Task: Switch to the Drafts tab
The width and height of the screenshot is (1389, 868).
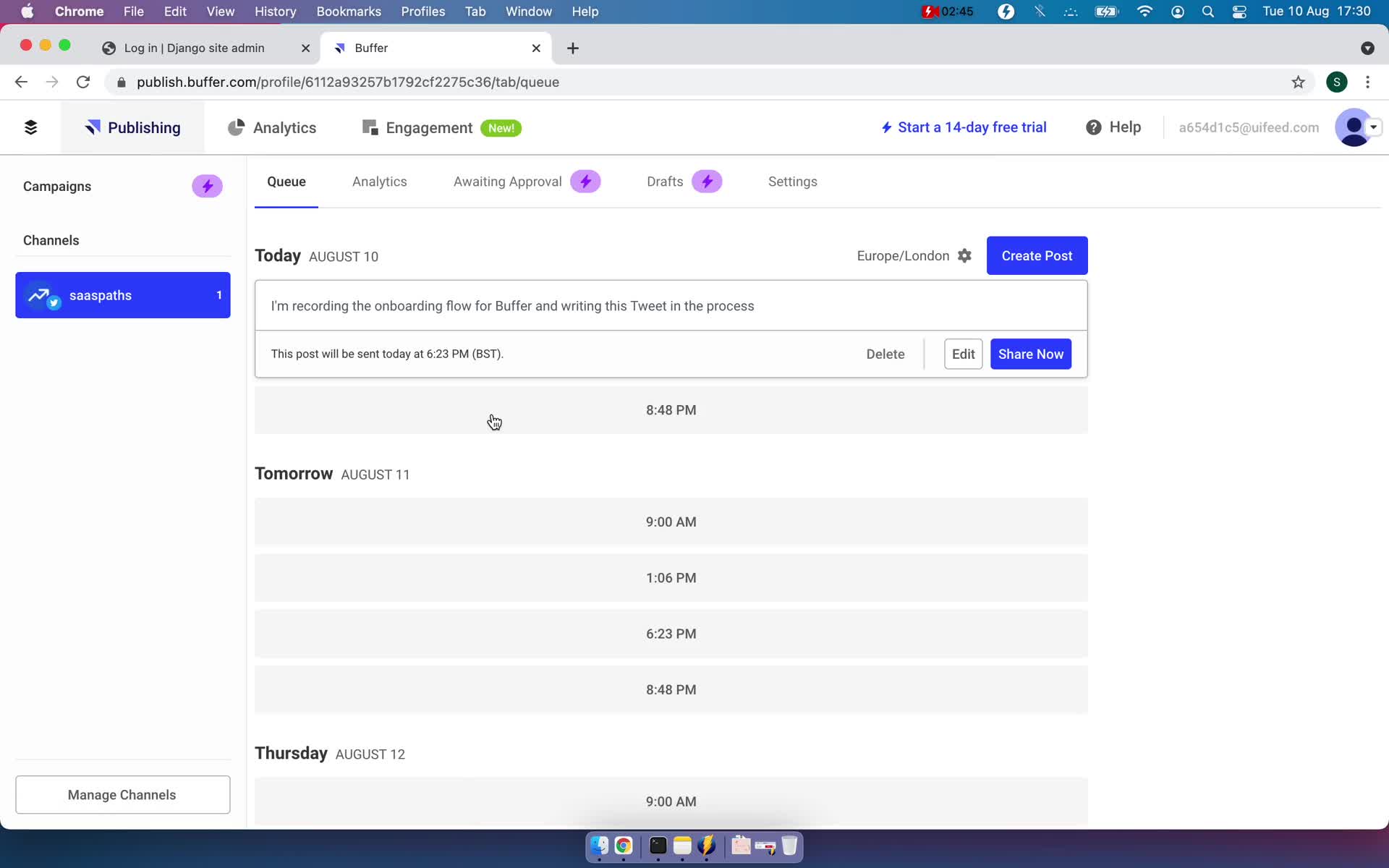Action: click(665, 181)
